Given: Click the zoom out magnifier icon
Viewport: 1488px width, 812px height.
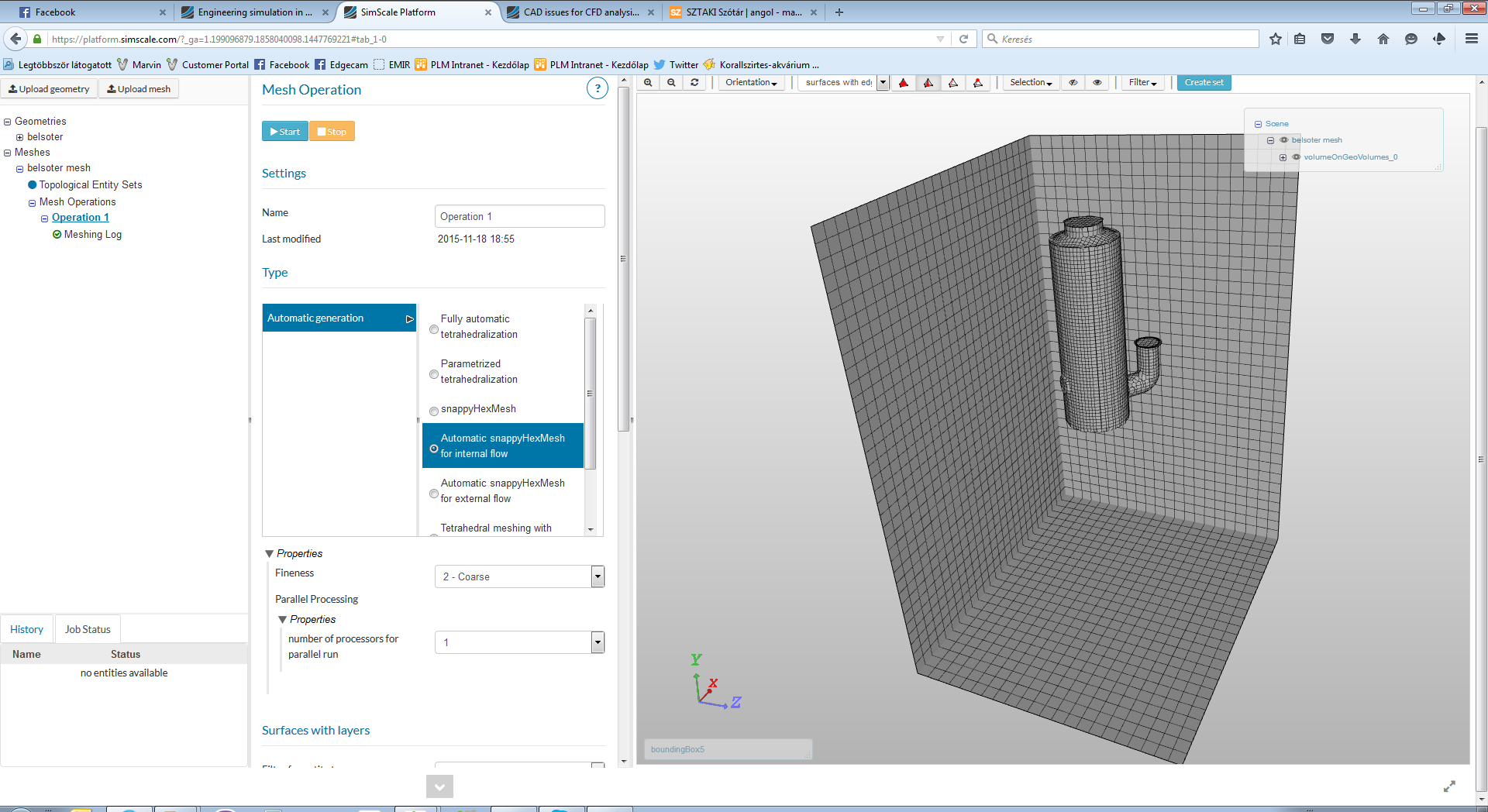Looking at the screenshot, I should 671,83.
